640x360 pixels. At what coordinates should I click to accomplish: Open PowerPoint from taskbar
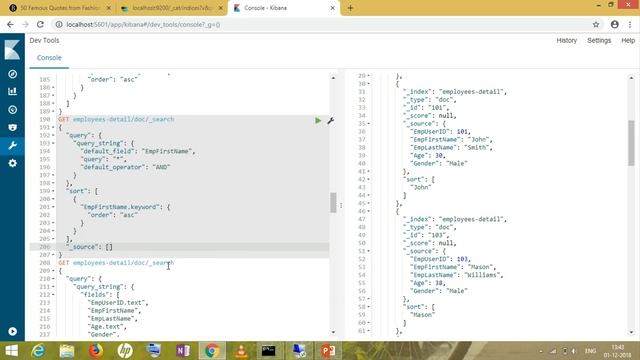tap(328, 351)
